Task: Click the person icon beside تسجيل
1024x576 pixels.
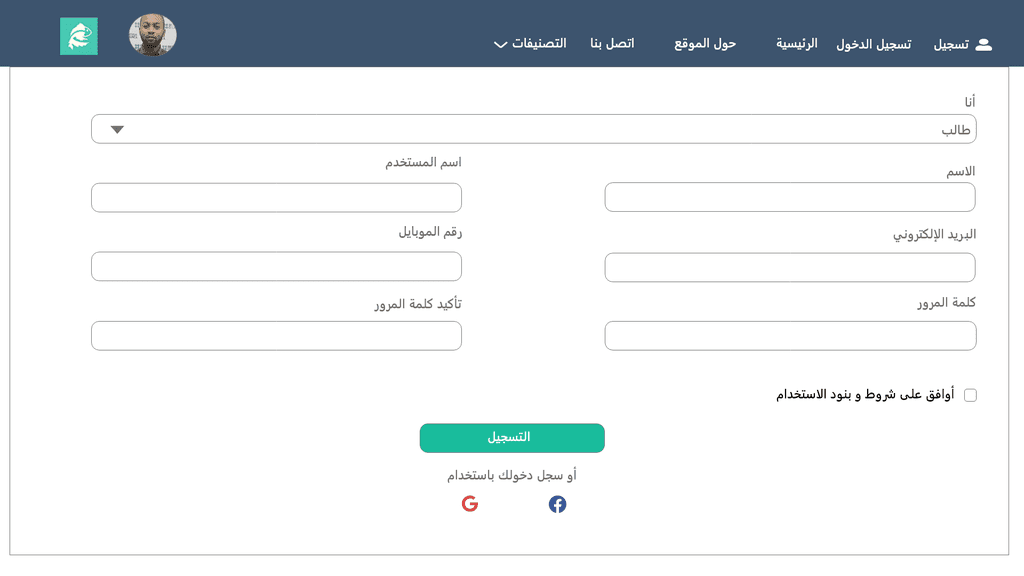Action: (x=984, y=44)
